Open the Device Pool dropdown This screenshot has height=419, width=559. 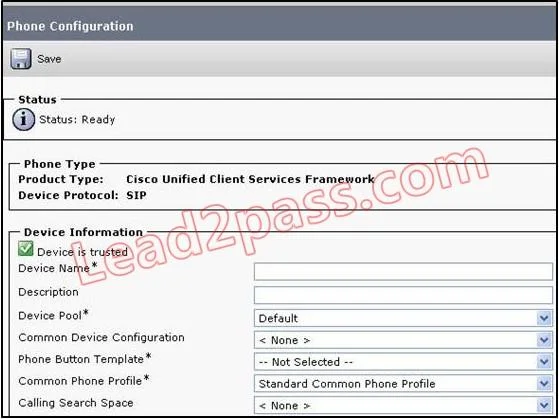[403, 318]
